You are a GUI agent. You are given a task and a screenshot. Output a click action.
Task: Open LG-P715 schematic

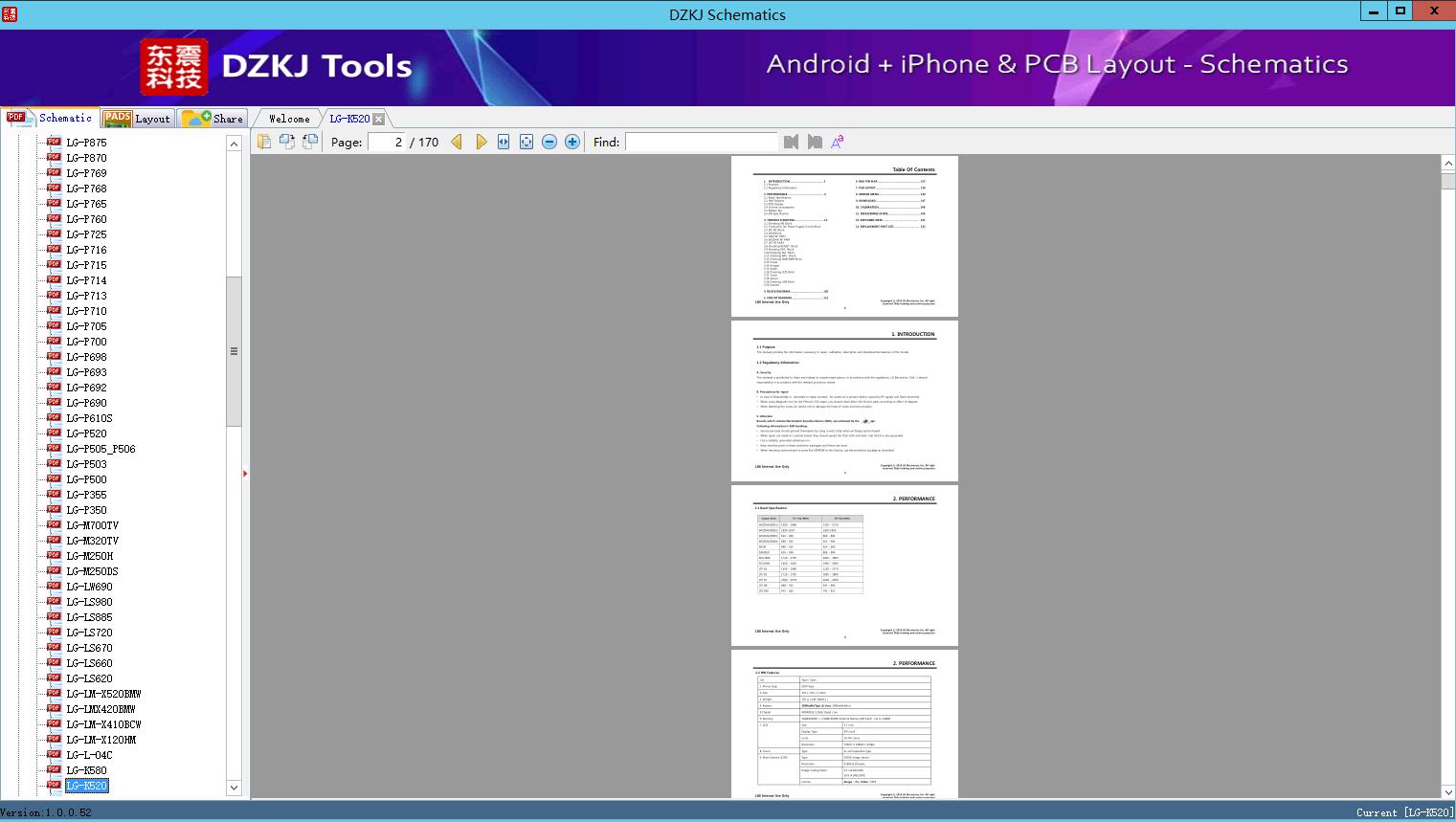(x=86, y=265)
